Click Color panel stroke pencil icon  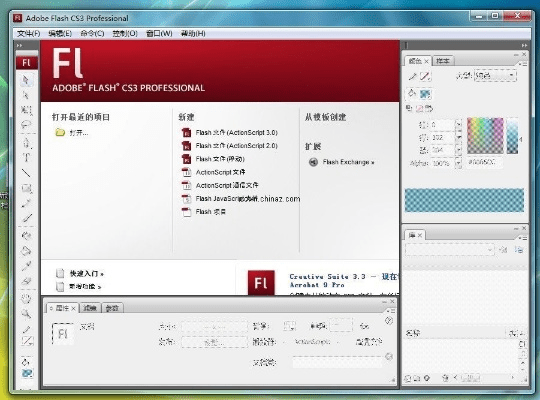(412, 76)
